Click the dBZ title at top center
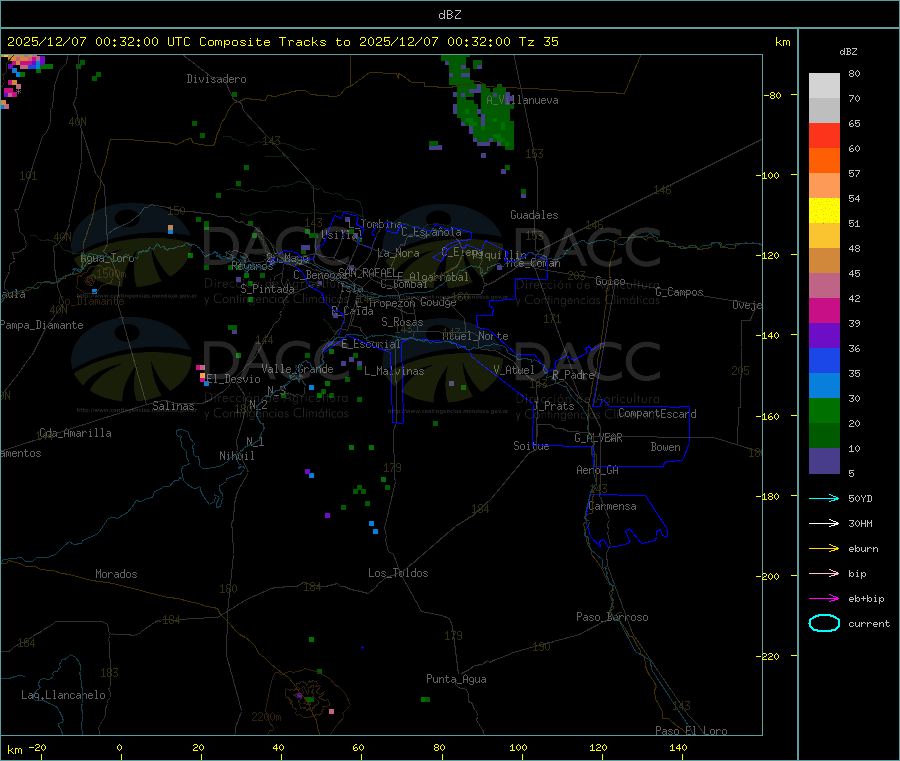900x761 pixels. (449, 15)
